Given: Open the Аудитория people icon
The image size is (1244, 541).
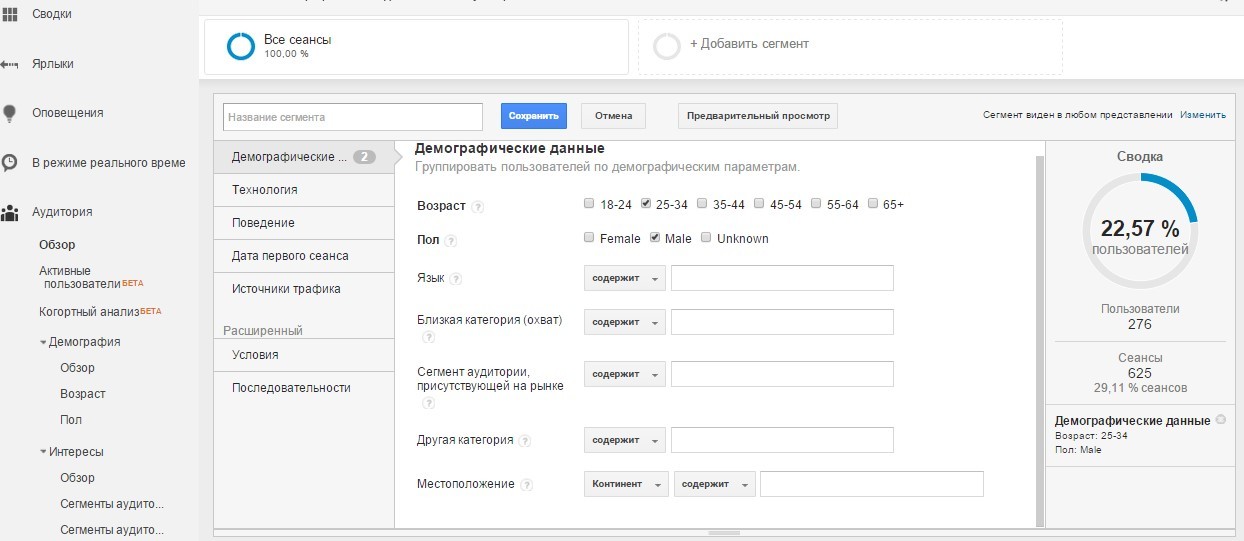Looking at the screenshot, I should [x=10, y=212].
